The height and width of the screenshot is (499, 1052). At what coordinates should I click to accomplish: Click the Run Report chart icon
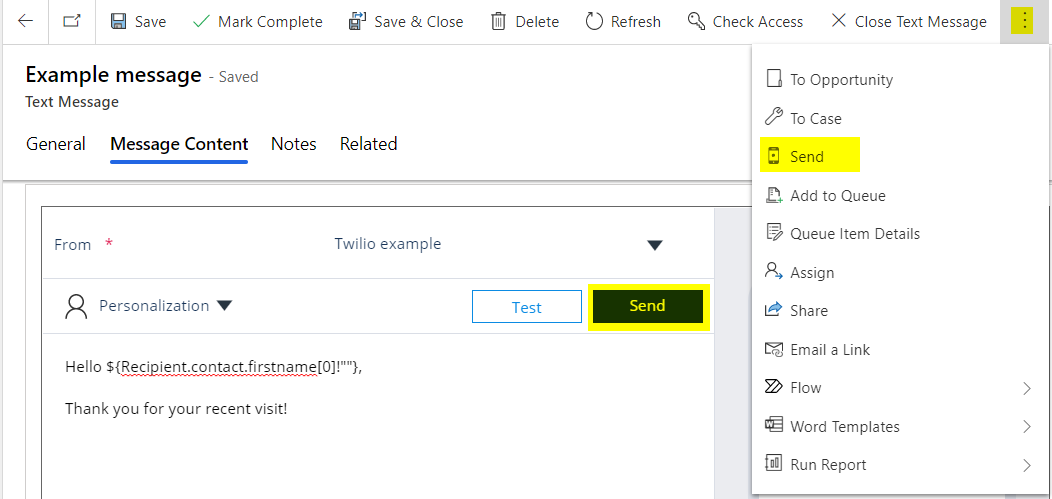pos(774,463)
